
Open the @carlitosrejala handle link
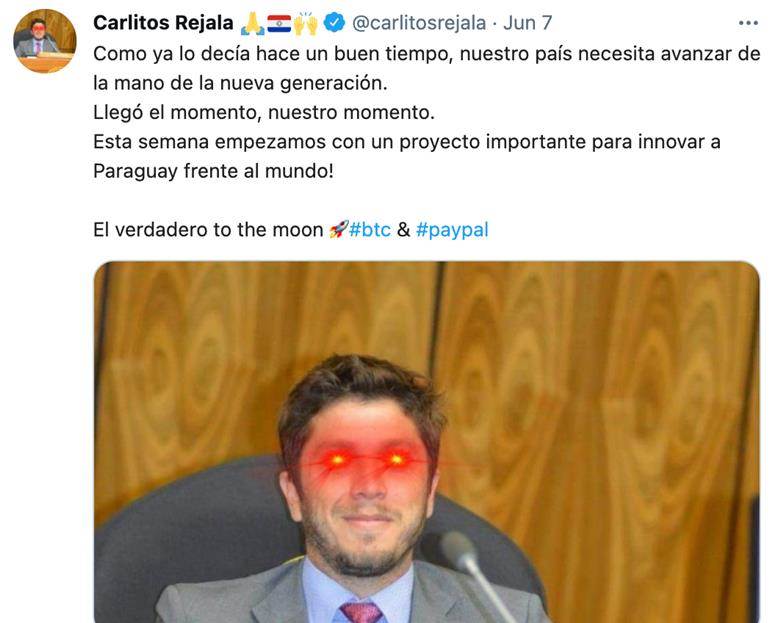click(419, 23)
